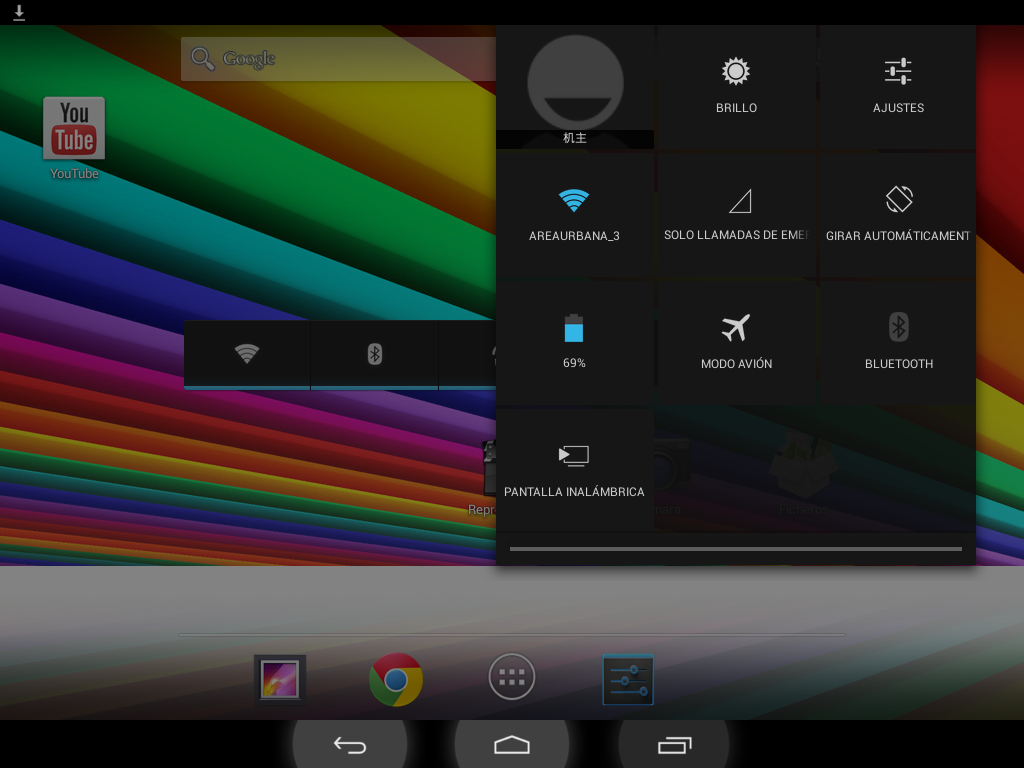Tap the AREAURBANA_3 Wi-Fi tile

pyautogui.click(x=574, y=214)
